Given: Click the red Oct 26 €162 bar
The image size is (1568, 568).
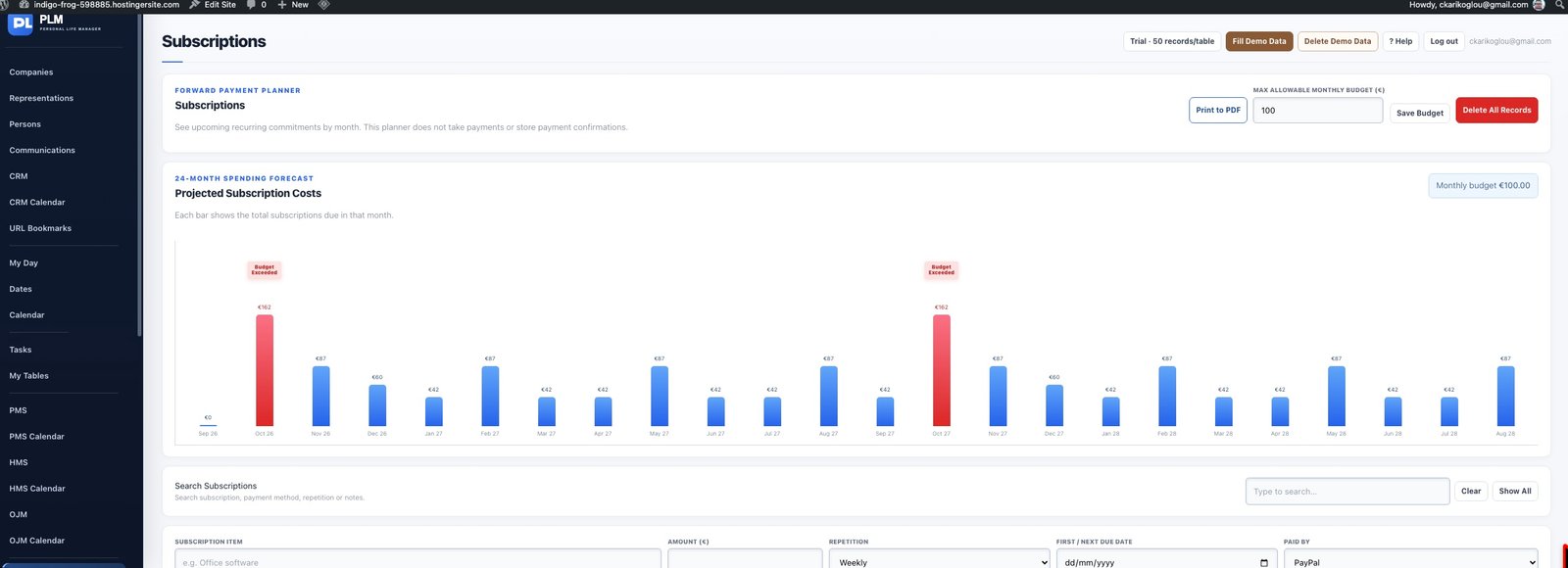Looking at the screenshot, I should click(265, 370).
